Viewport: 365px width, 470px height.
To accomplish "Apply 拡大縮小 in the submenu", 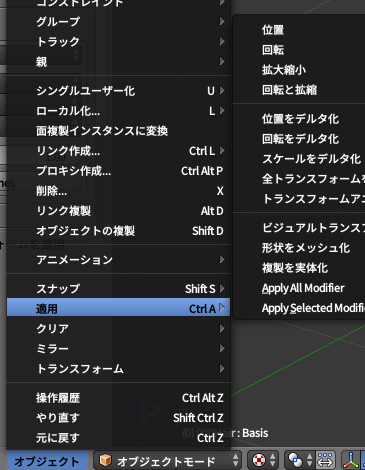I will (299, 70).
